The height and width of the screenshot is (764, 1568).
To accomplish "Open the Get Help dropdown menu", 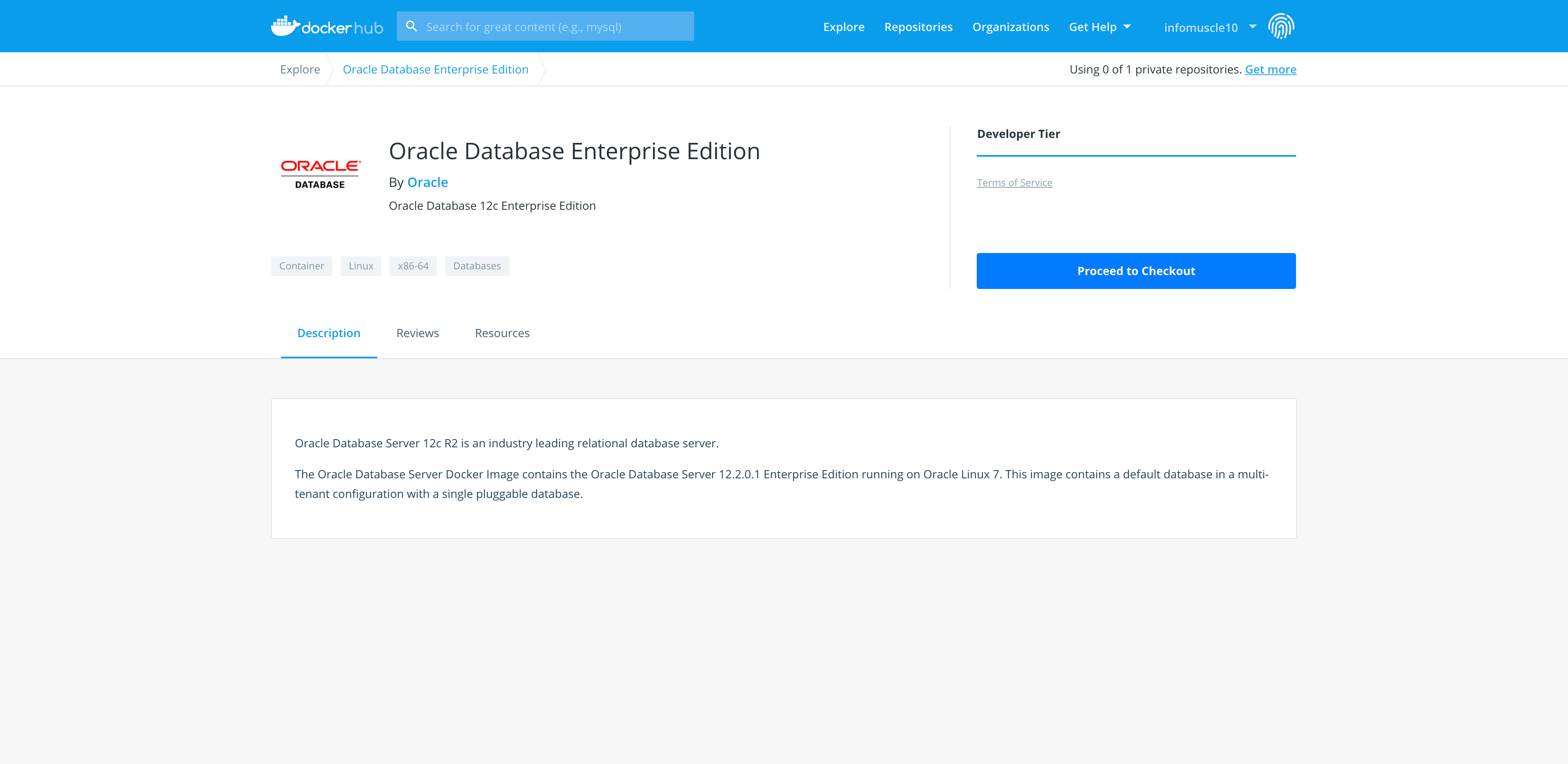I will 1092,27.
